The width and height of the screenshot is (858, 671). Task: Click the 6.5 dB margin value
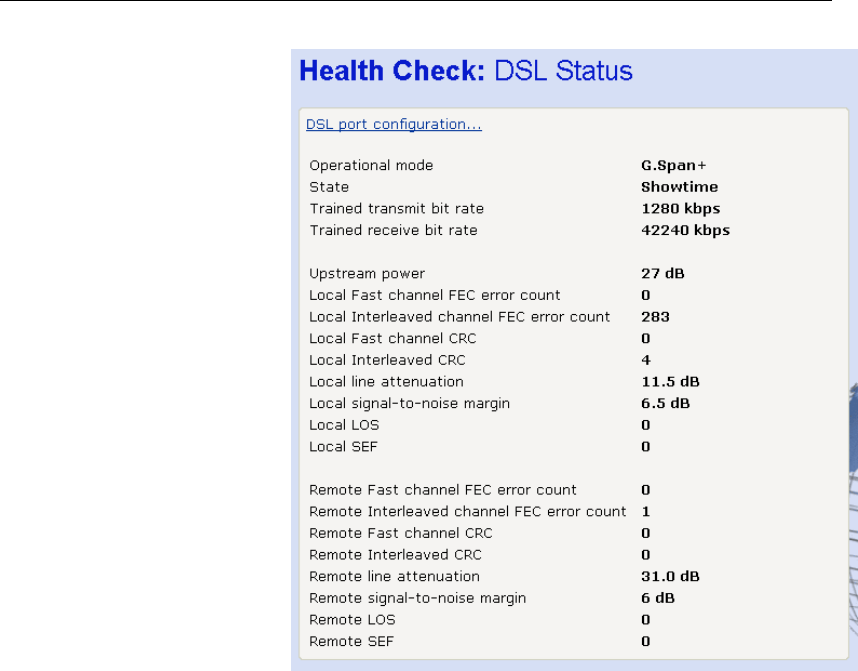[x=665, y=403]
